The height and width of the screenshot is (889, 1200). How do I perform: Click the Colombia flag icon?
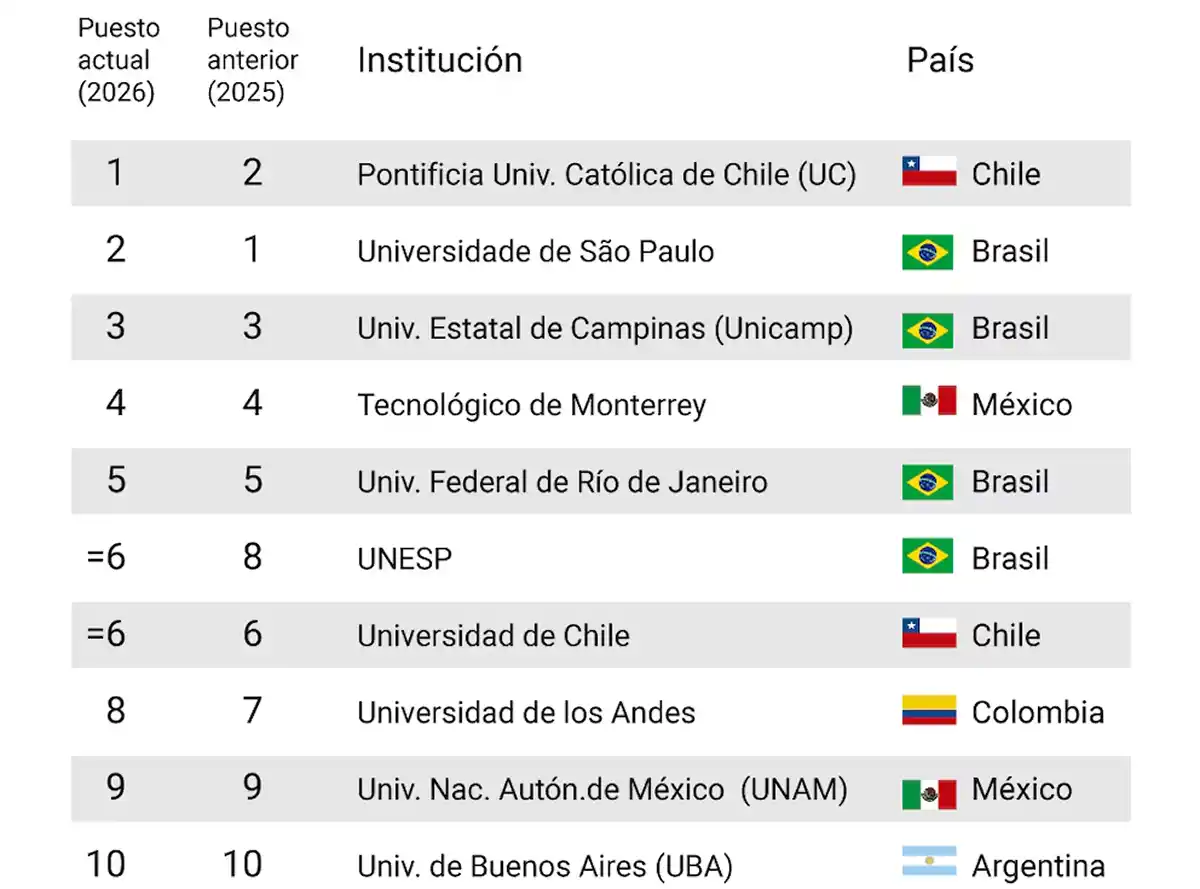[x=928, y=711]
